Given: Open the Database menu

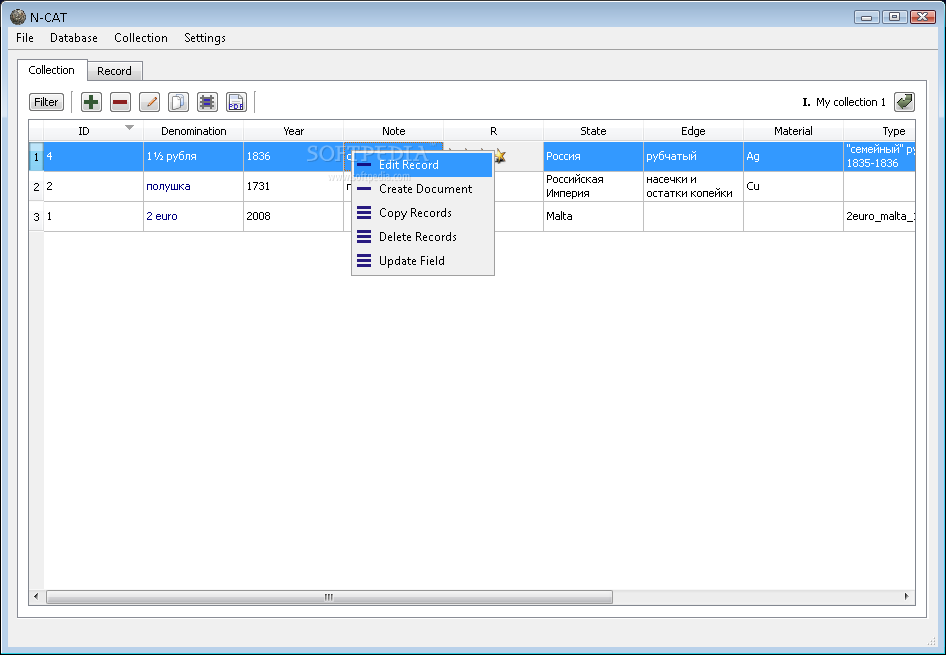Looking at the screenshot, I should (x=74, y=38).
